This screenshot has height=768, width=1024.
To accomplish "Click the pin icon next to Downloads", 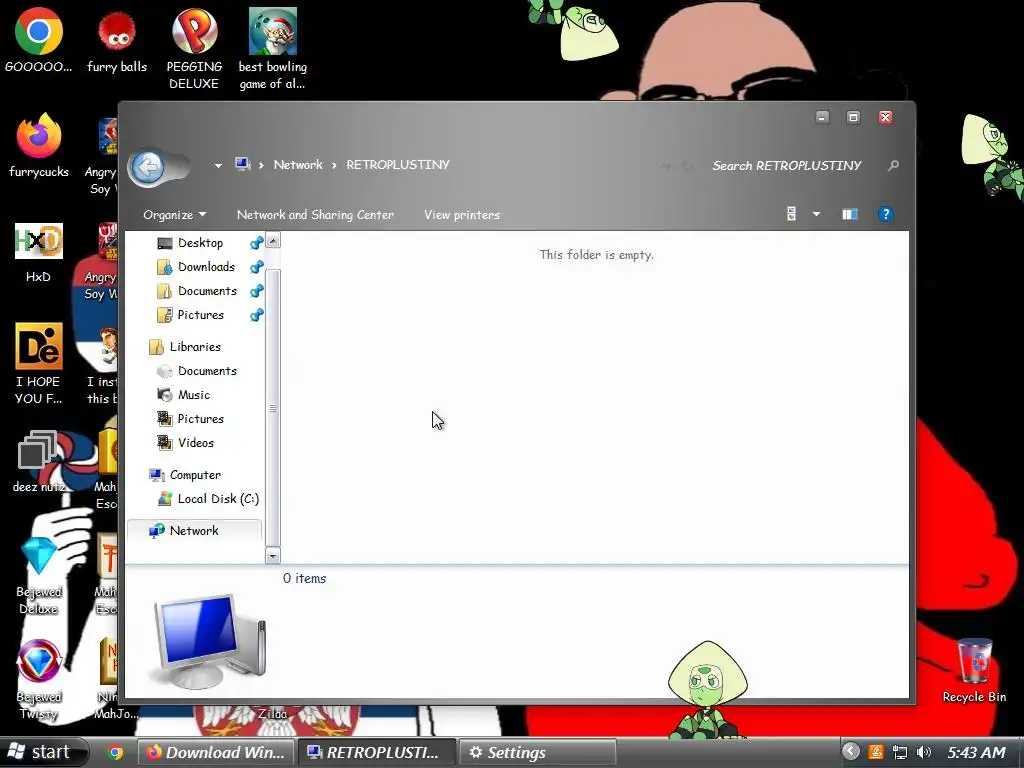I will click(256, 267).
